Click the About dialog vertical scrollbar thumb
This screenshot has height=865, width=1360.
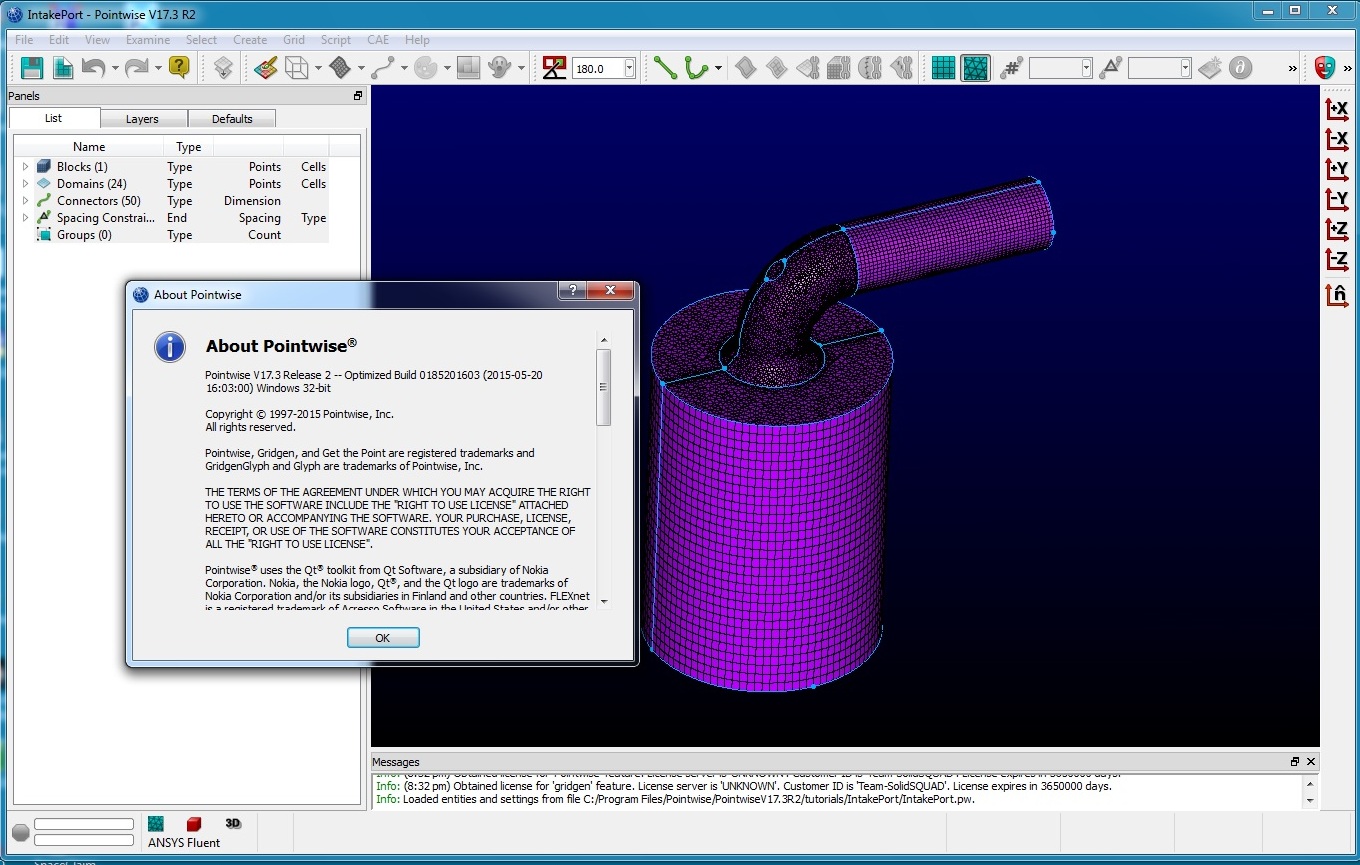pos(603,388)
